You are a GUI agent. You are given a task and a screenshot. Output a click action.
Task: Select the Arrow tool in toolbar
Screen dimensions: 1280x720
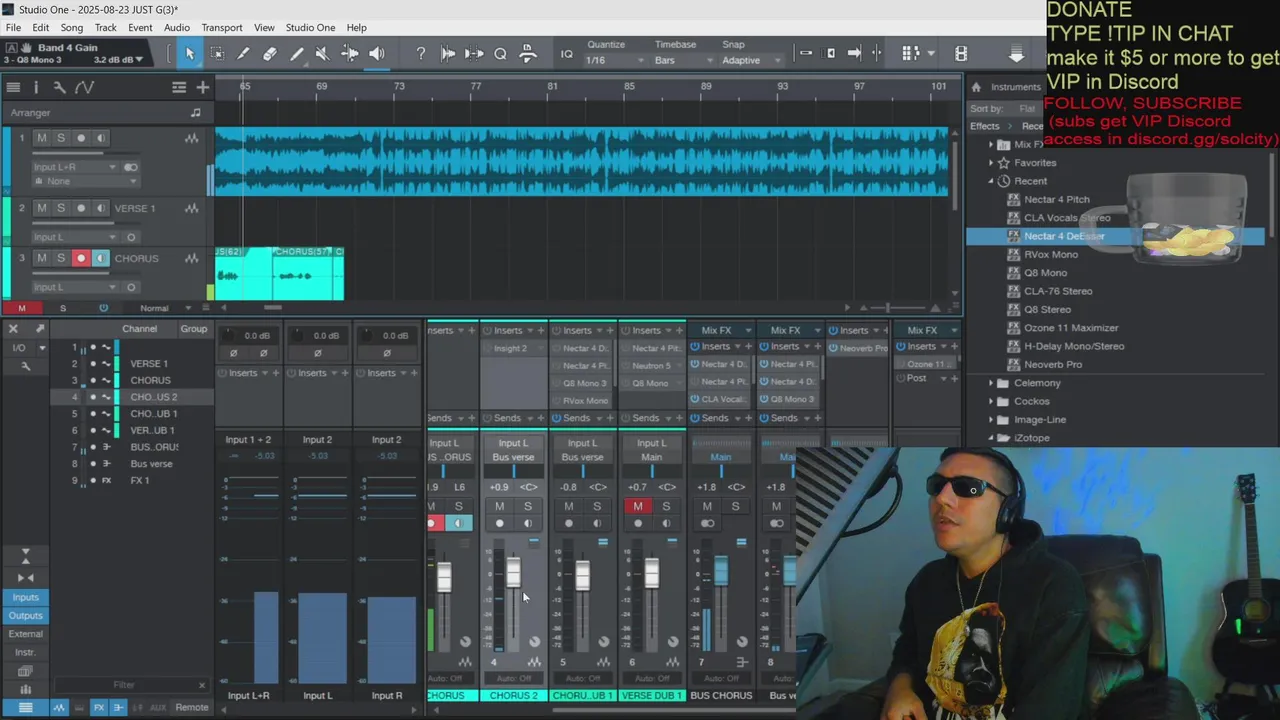(190, 54)
